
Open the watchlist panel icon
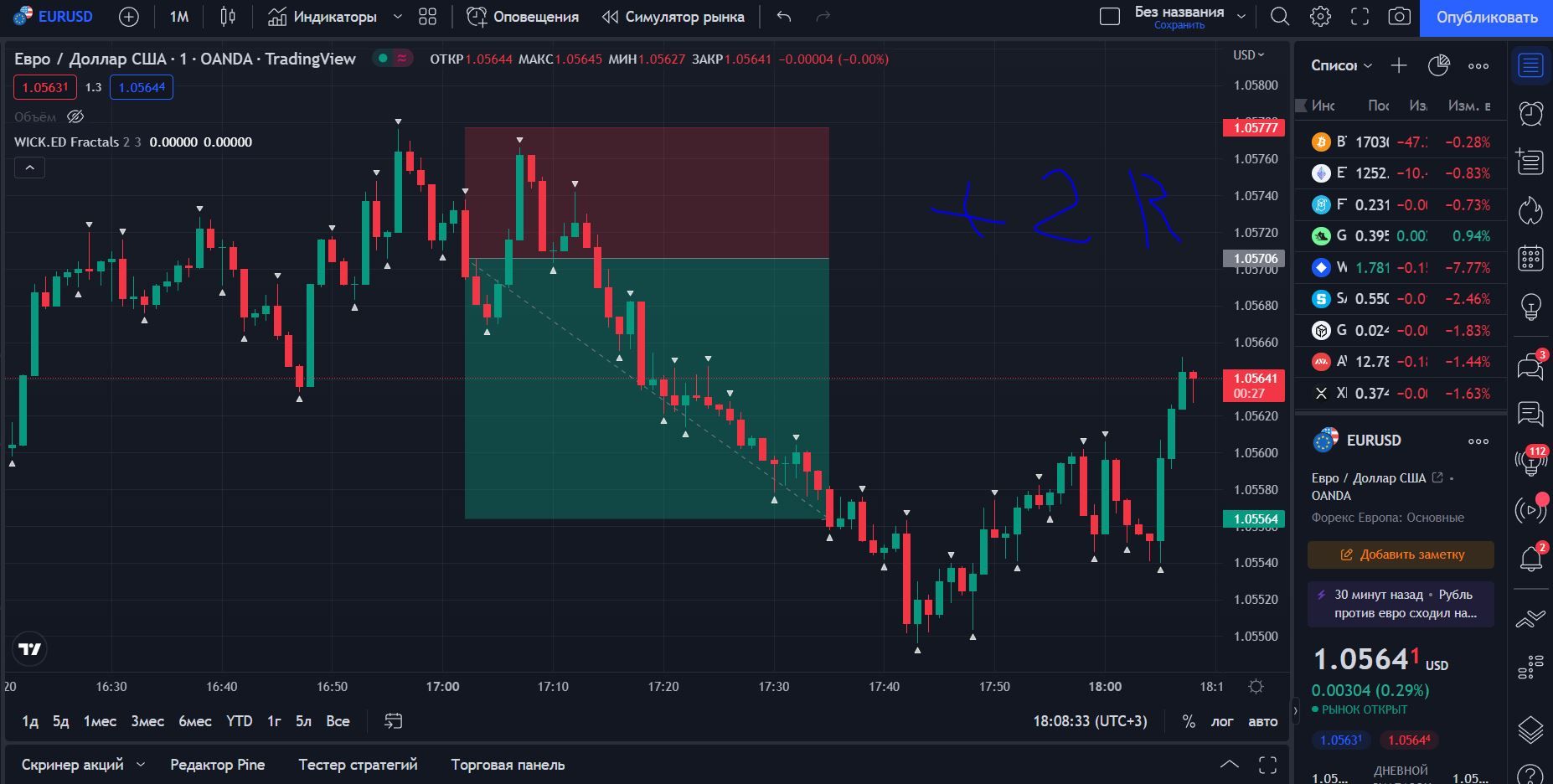(x=1530, y=65)
